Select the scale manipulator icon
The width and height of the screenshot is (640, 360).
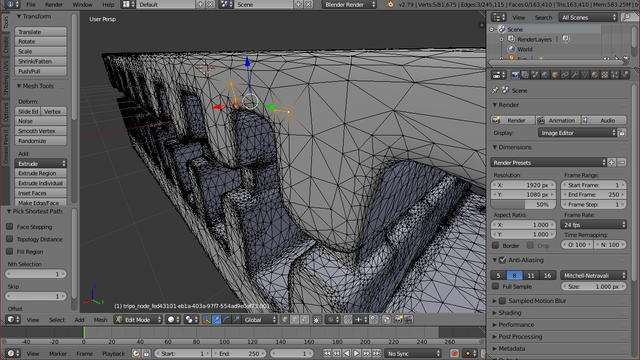pos(235,320)
